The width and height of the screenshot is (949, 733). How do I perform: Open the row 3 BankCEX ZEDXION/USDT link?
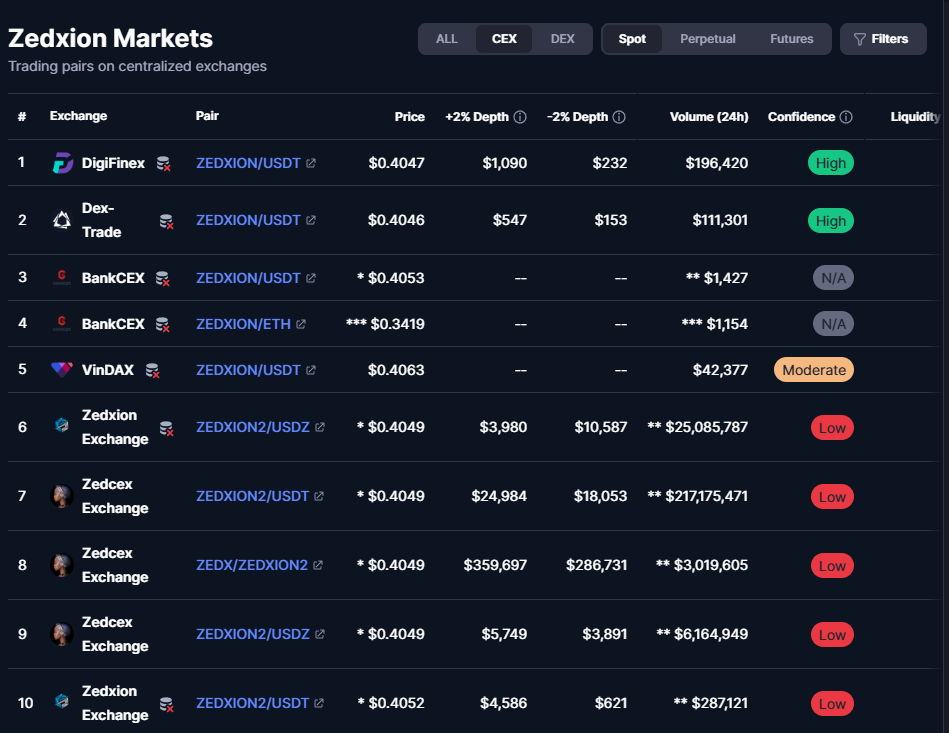pos(248,278)
